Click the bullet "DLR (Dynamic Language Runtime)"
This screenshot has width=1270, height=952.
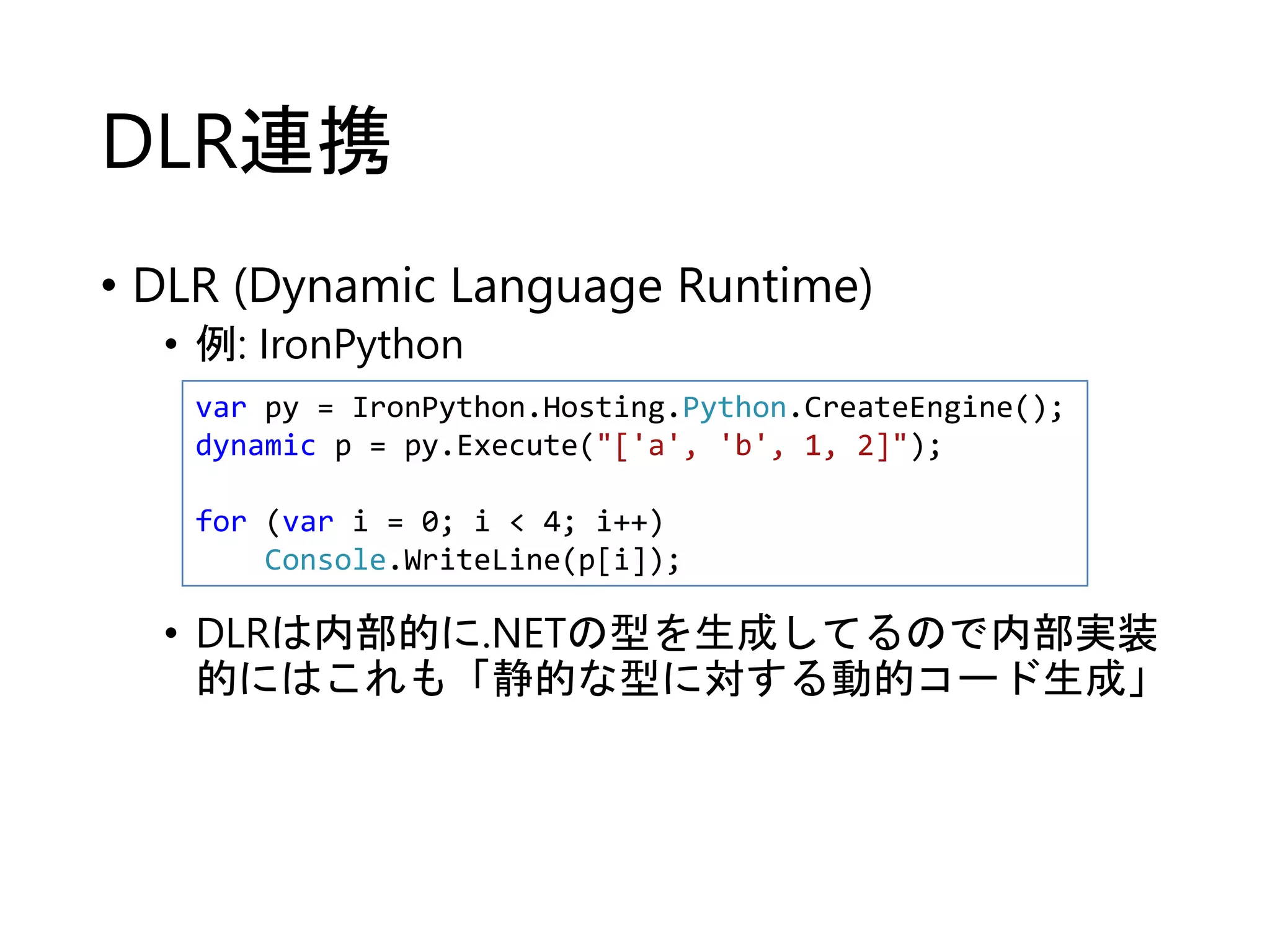click(x=503, y=286)
